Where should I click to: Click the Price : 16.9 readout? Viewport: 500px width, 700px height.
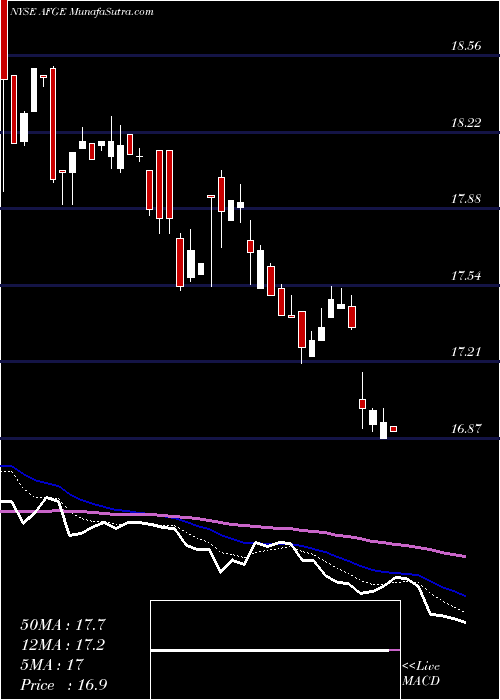pos(64,685)
